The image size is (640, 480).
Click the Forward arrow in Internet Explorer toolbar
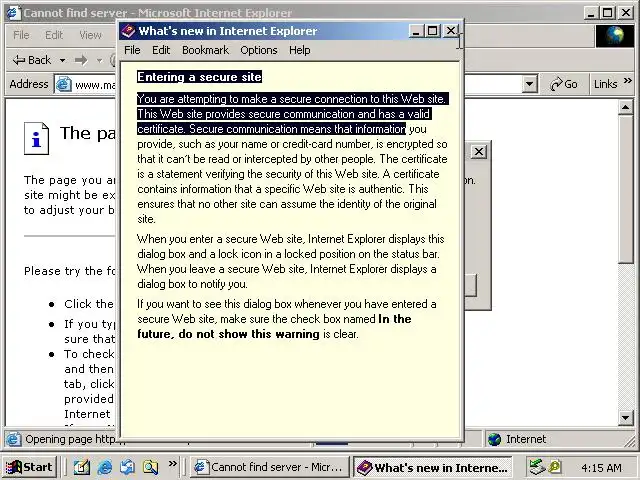(x=81, y=60)
